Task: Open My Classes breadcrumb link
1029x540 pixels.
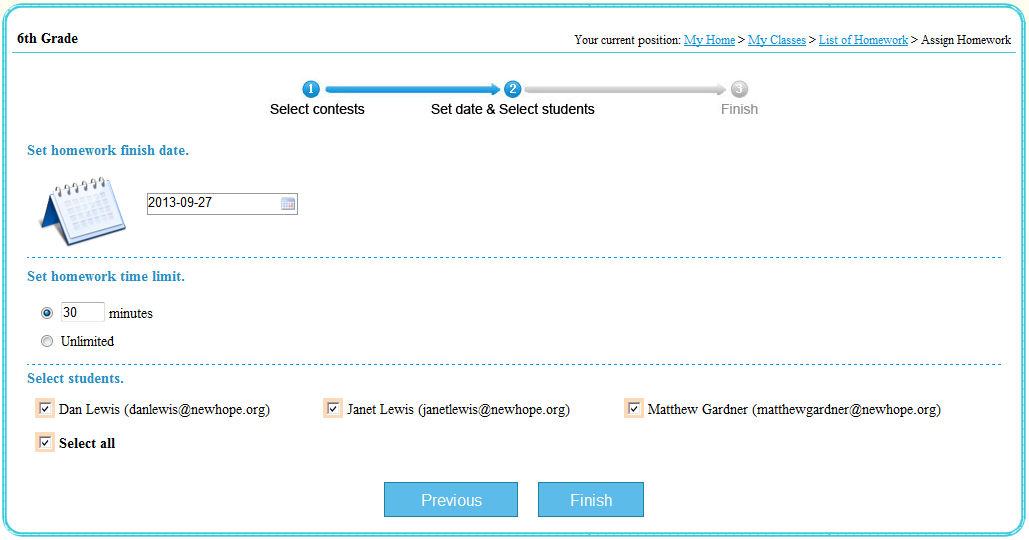Action: click(x=777, y=40)
